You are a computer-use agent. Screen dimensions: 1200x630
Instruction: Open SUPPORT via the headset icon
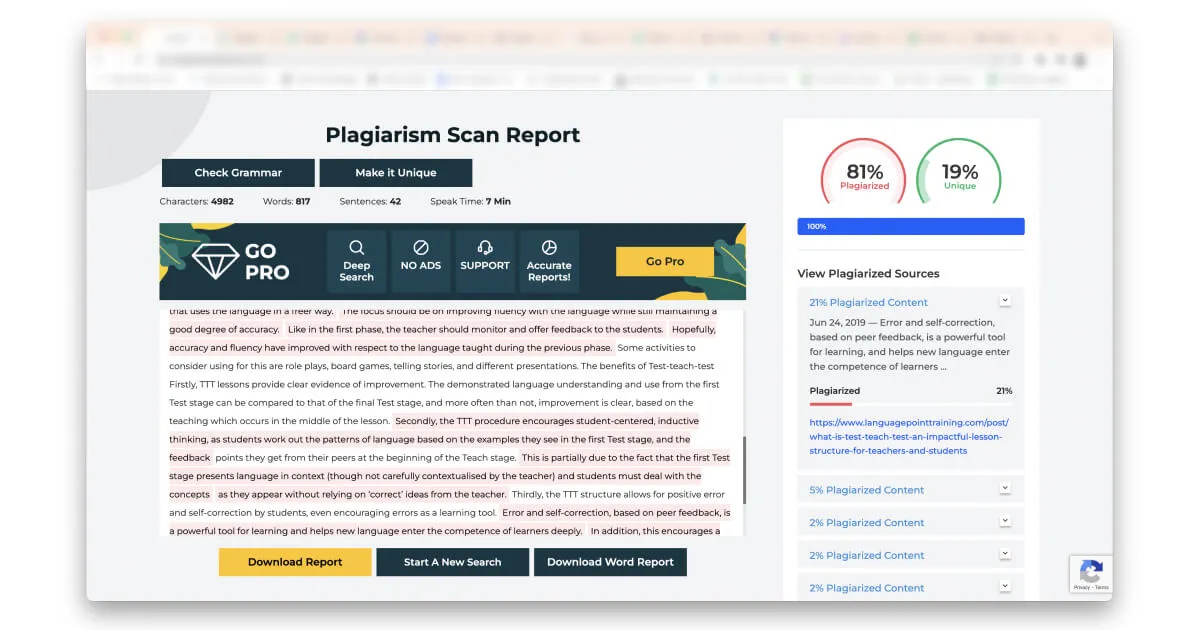pyautogui.click(x=485, y=247)
